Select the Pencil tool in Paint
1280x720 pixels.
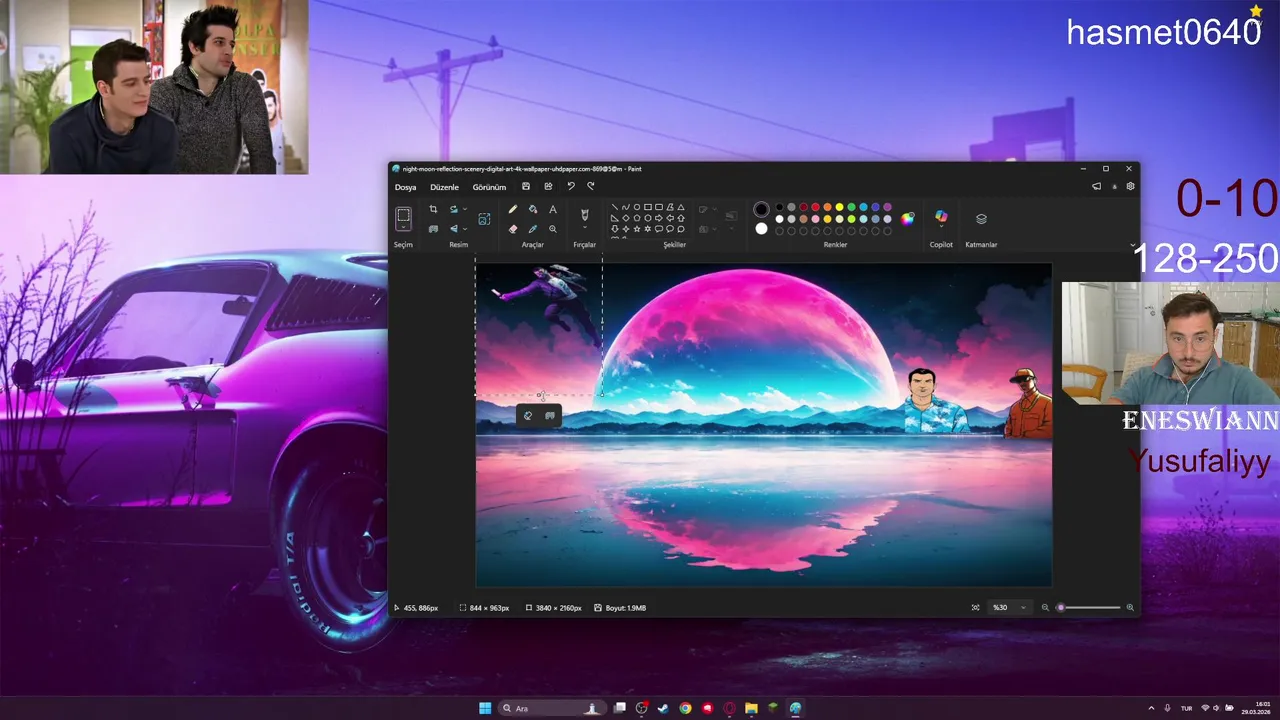513,209
